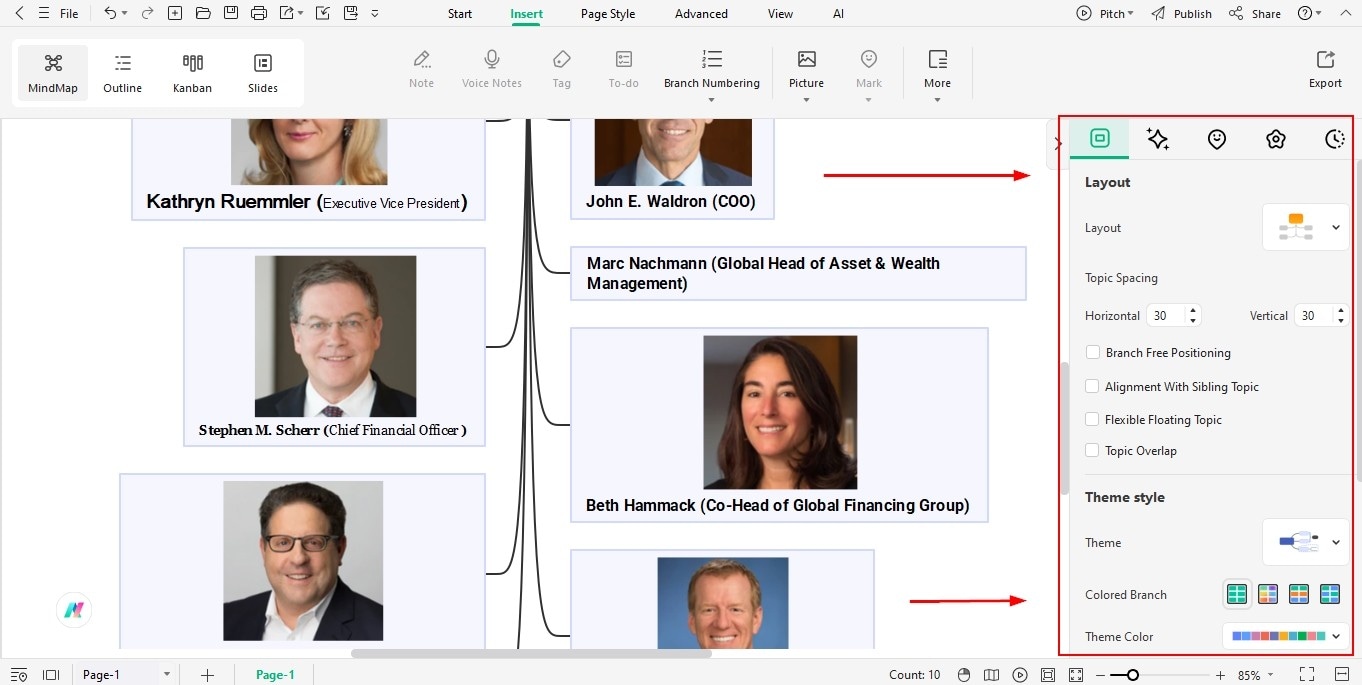
Task: Open the Voice Notes tool
Action: click(491, 68)
